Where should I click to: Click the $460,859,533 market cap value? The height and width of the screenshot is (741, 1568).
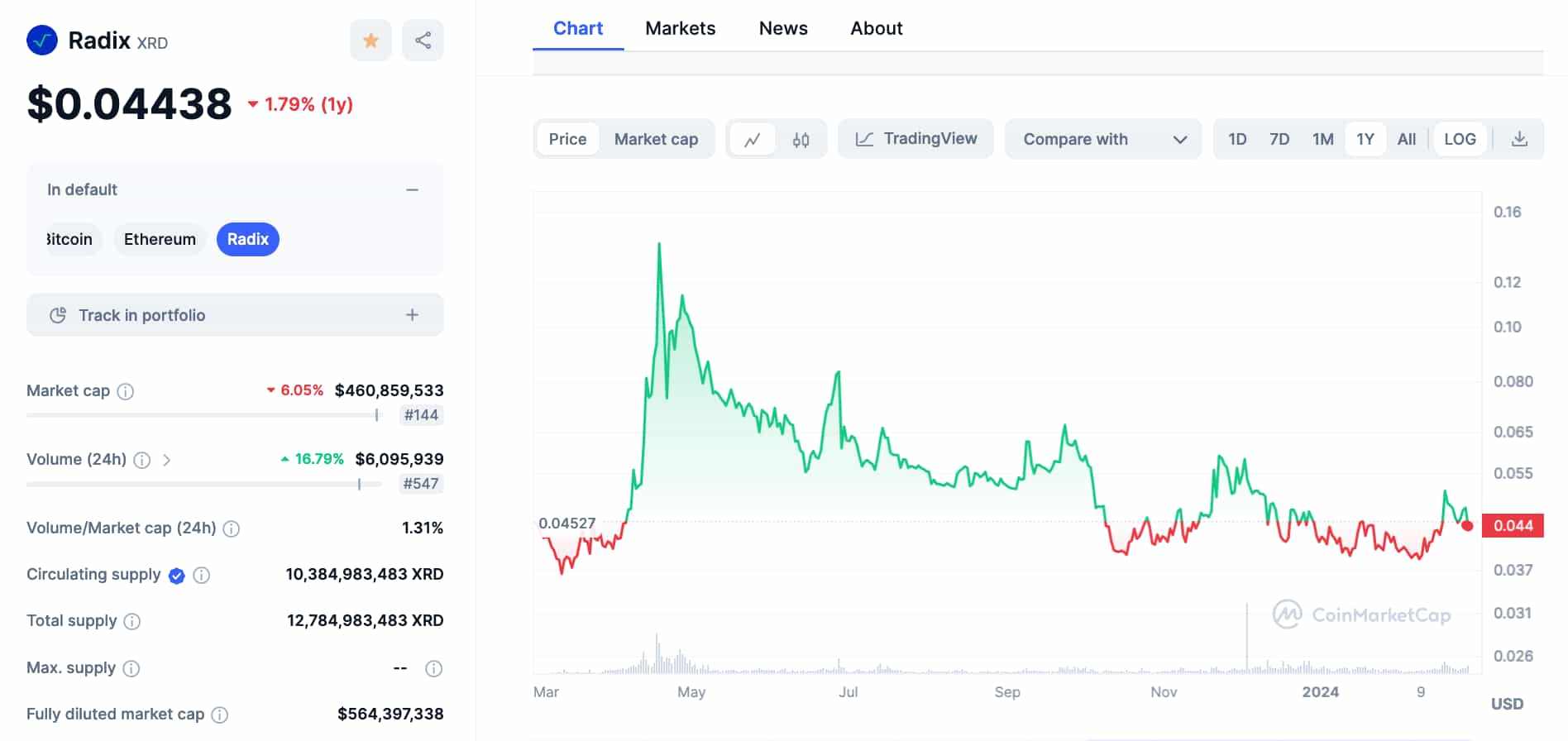[x=389, y=390]
